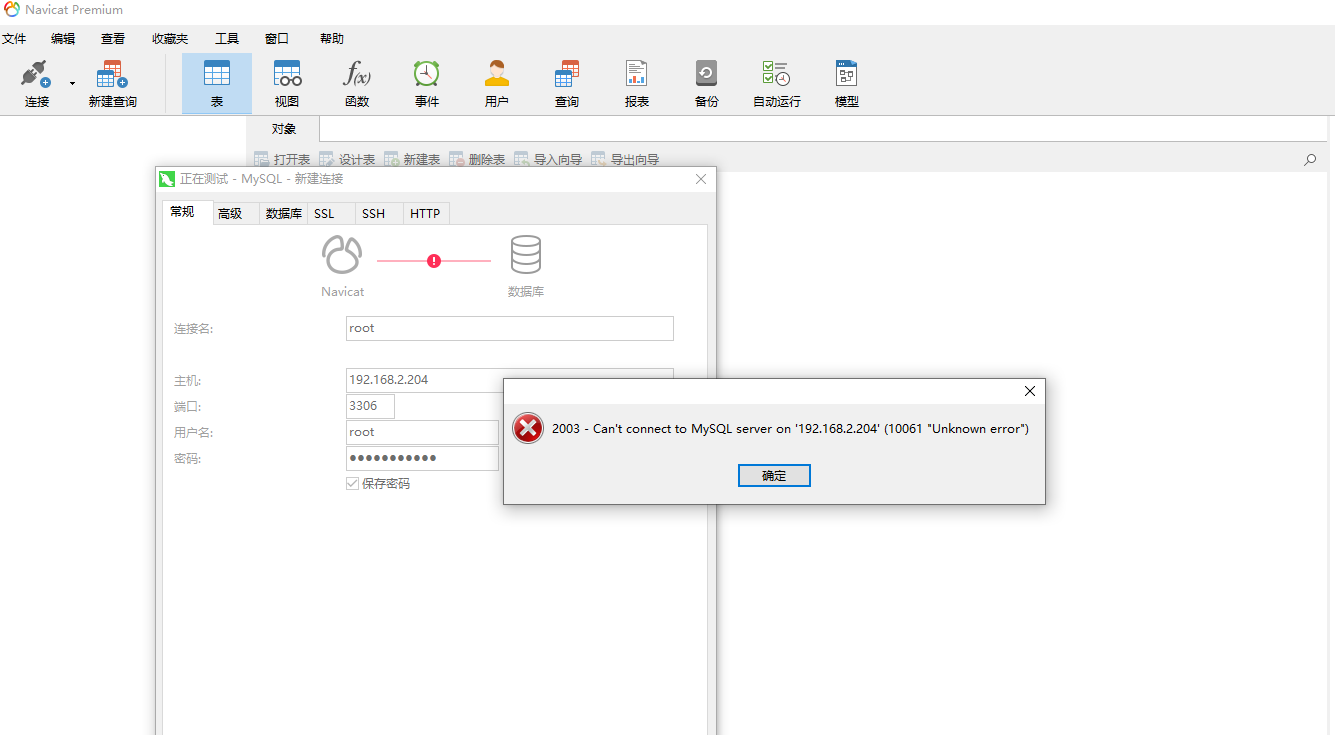Screen dimensions: 1335x735
Task: Click 导出向导 (Export Wizard) in object toolbar
Action: click(x=625, y=159)
